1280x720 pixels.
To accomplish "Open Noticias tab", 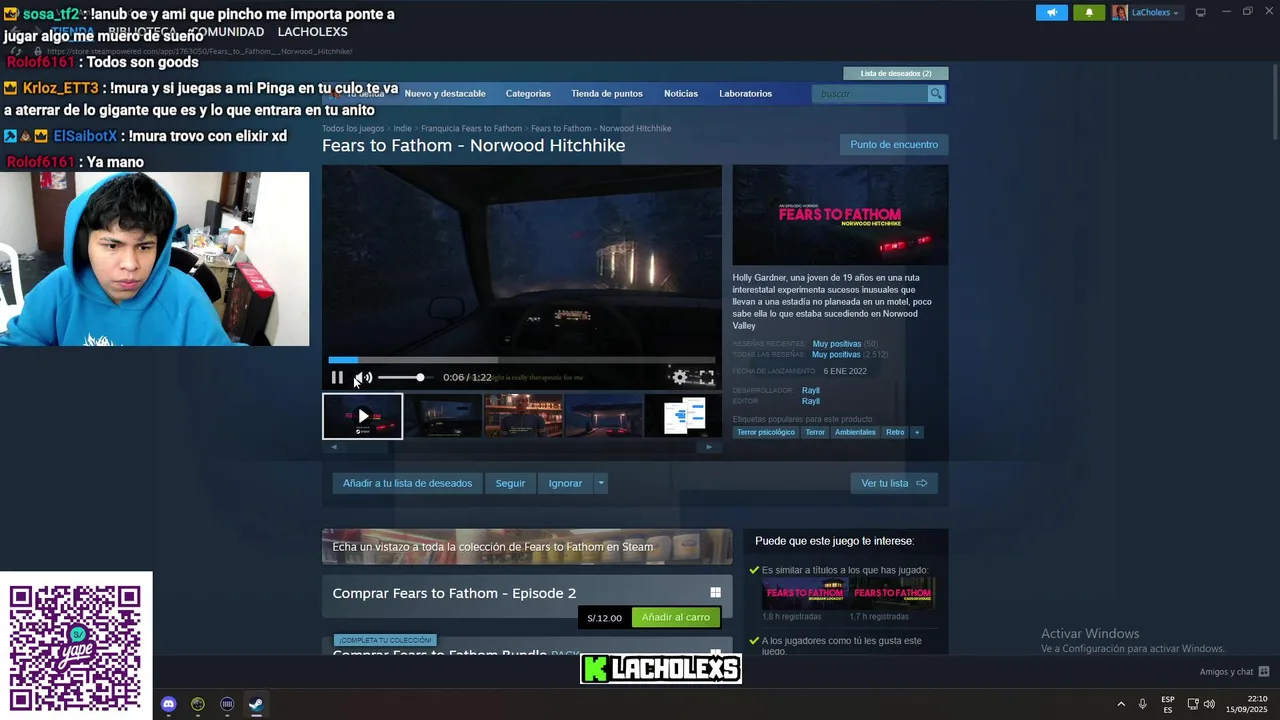I will pos(681,93).
